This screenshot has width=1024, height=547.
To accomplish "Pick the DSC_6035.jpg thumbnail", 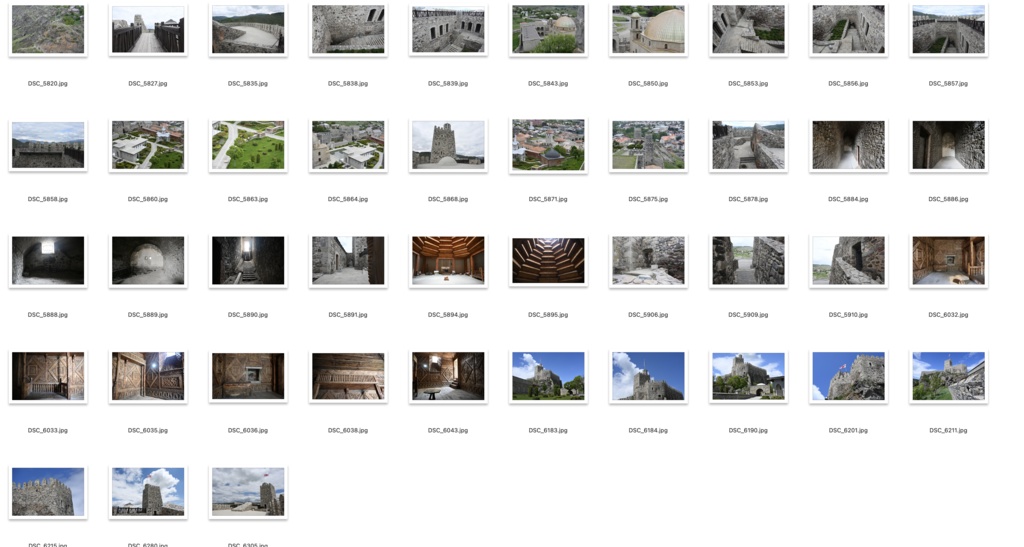I will 148,376.
